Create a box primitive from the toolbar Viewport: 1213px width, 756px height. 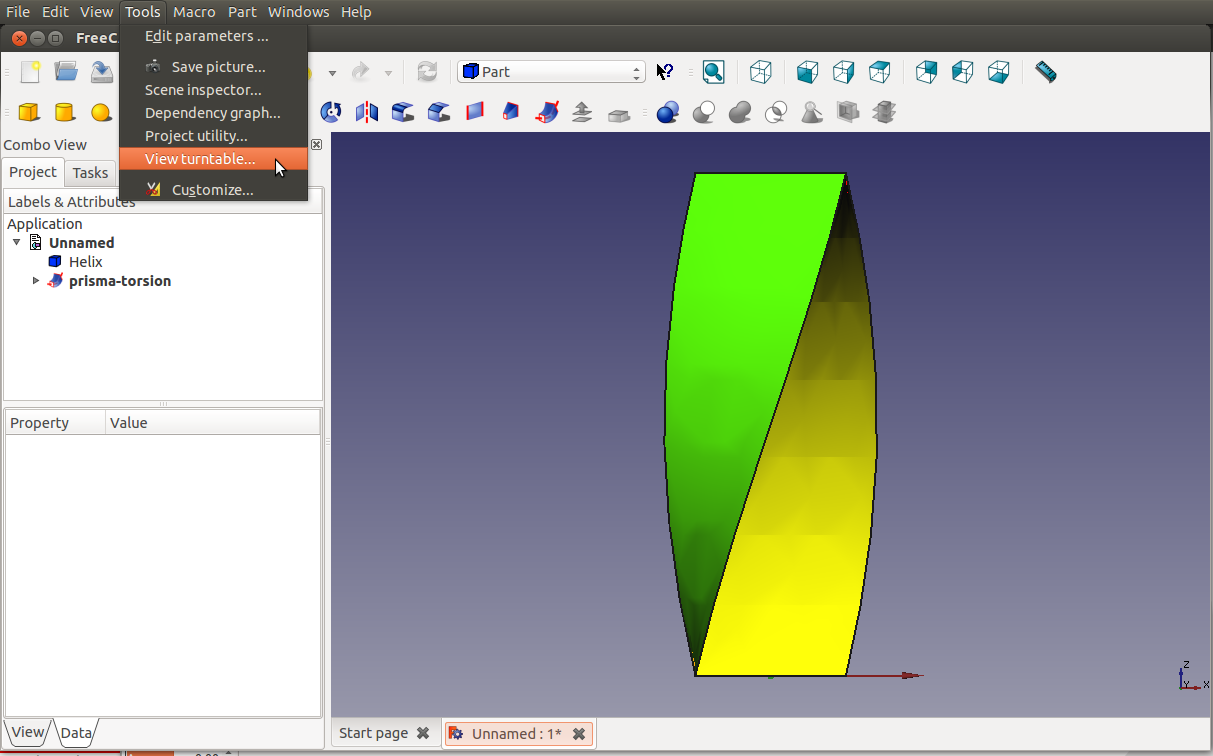(29, 112)
